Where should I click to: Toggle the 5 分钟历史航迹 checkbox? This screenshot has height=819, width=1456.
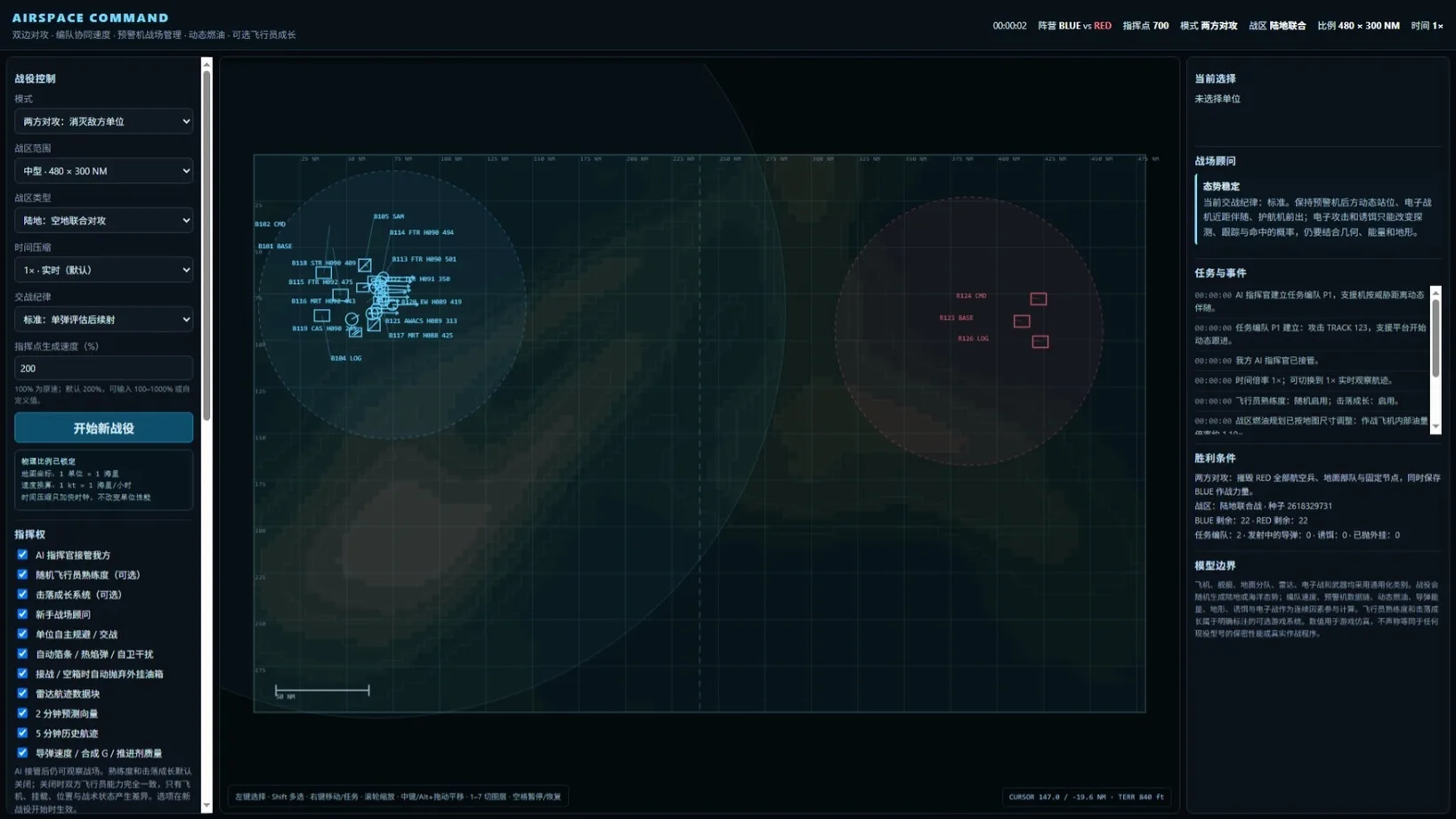22,733
